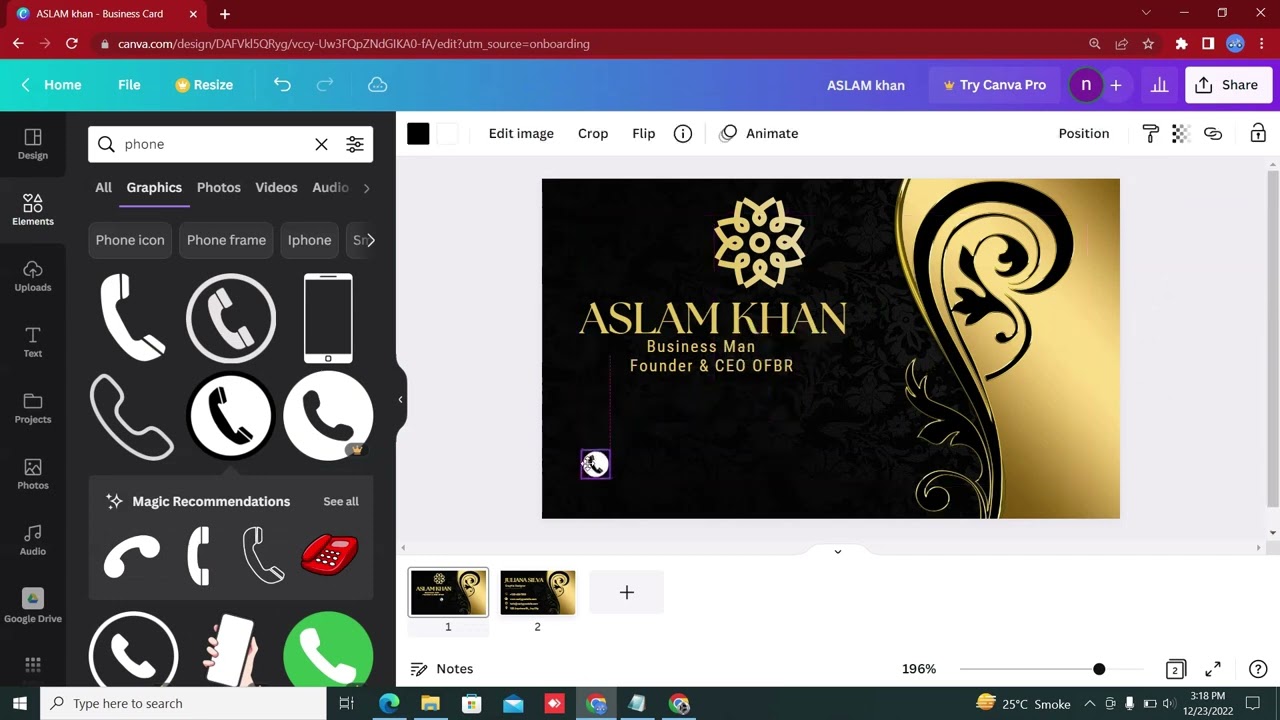Image resolution: width=1280 pixels, height=720 pixels.
Task: Click the zoom slider handle
Action: (1099, 669)
